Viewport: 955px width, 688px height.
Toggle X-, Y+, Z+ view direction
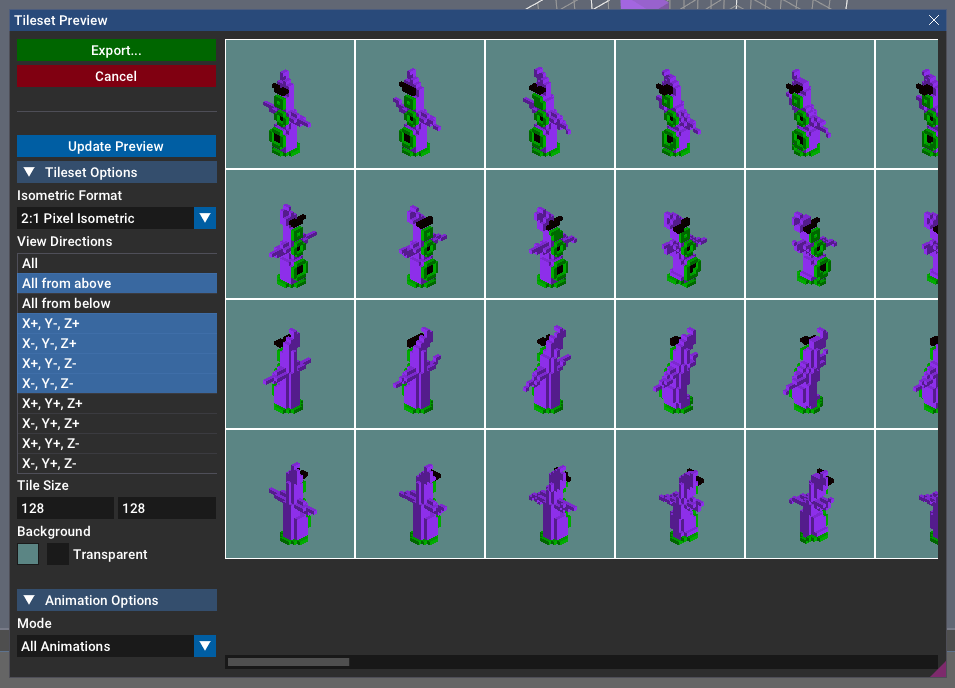point(117,424)
